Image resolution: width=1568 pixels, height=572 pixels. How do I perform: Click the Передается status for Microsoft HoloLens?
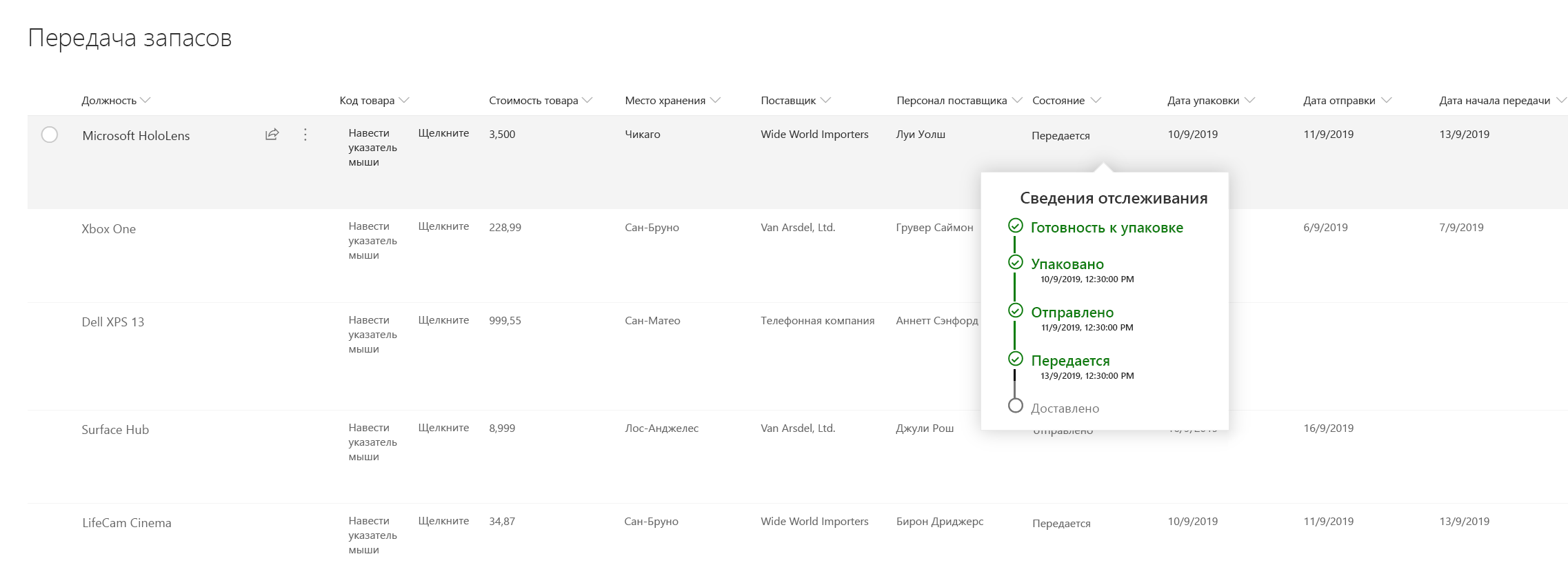click(1061, 136)
